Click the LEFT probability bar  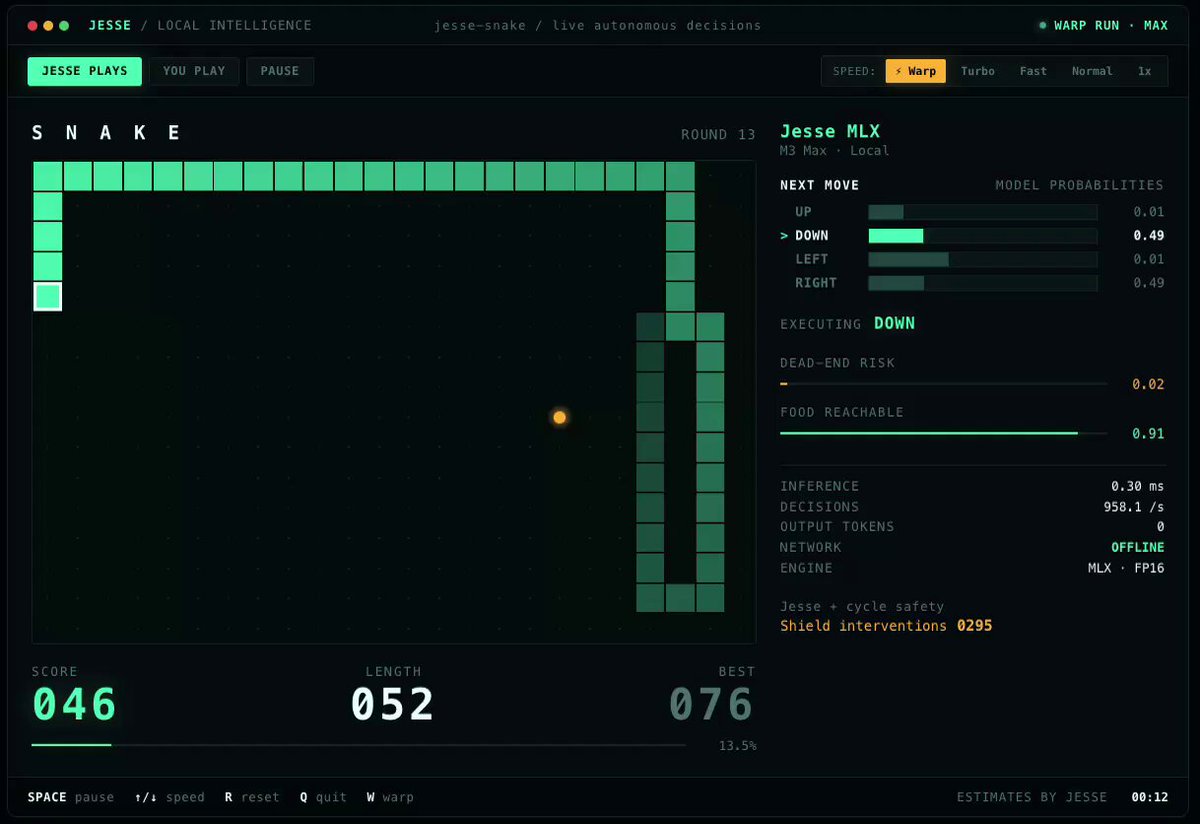pos(983,259)
